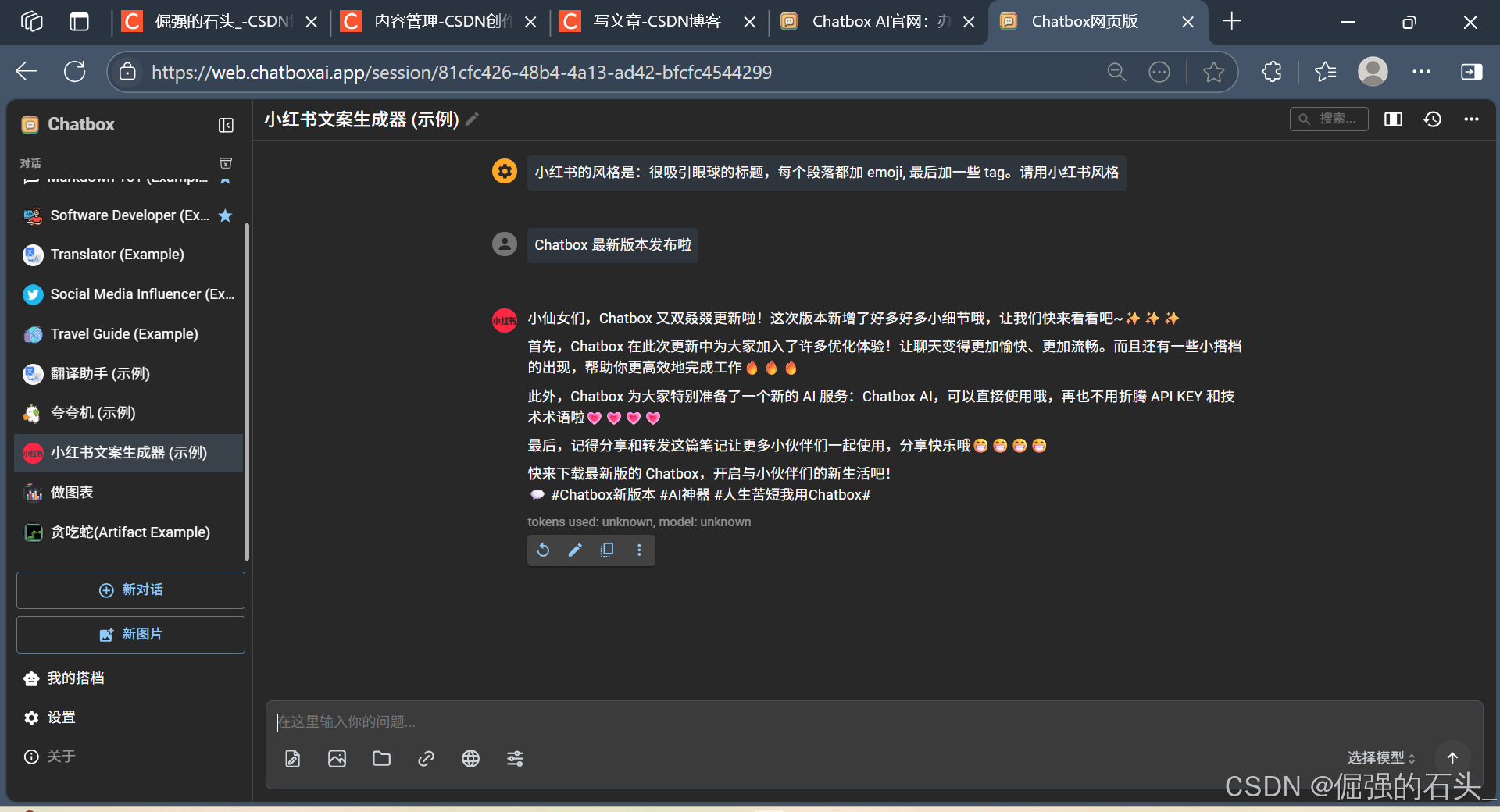This screenshot has width=1500, height=812.
Task: Go back to previous page
Action: pos(27,72)
